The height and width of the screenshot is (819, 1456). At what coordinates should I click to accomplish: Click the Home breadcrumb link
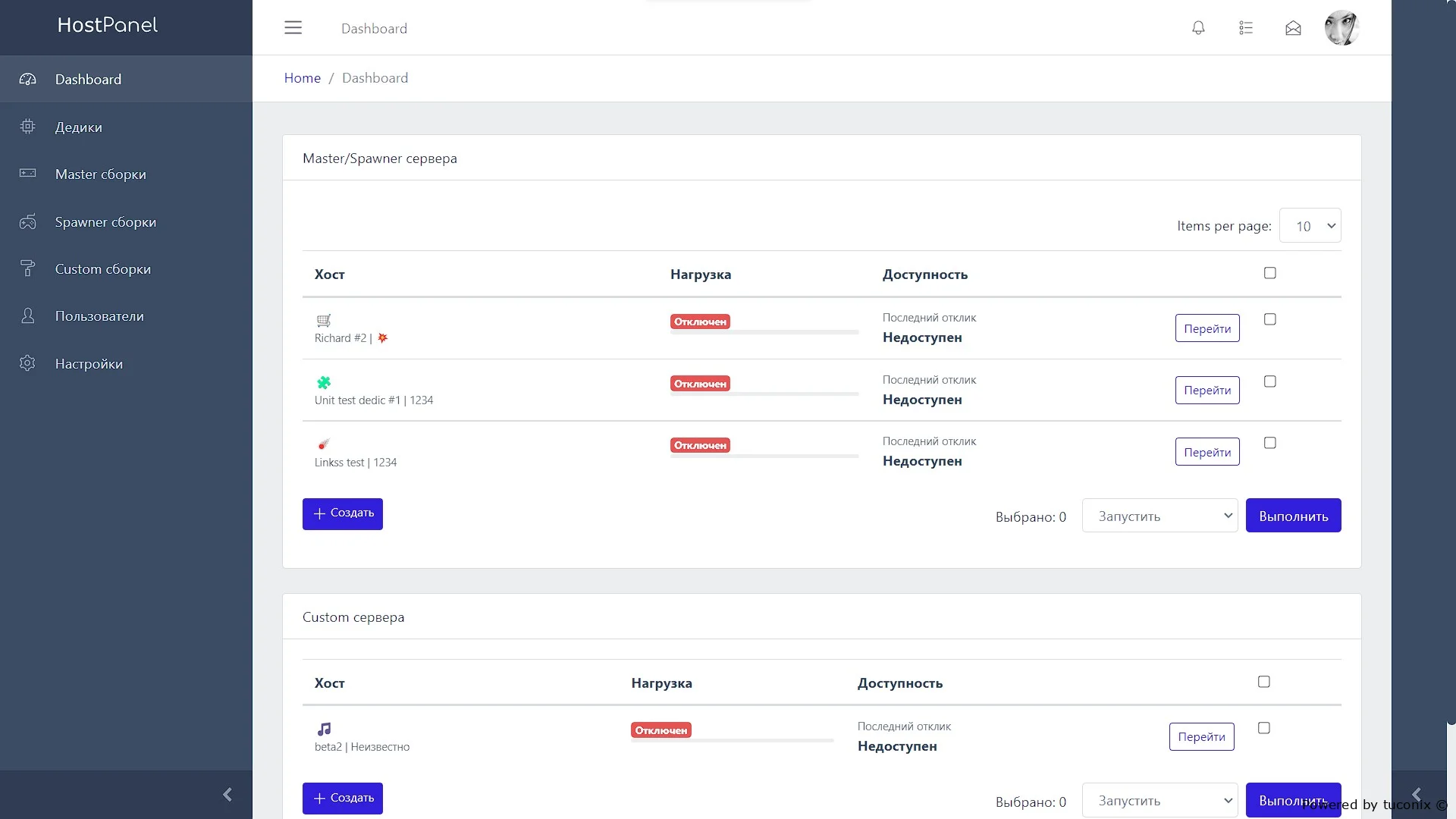(x=302, y=78)
